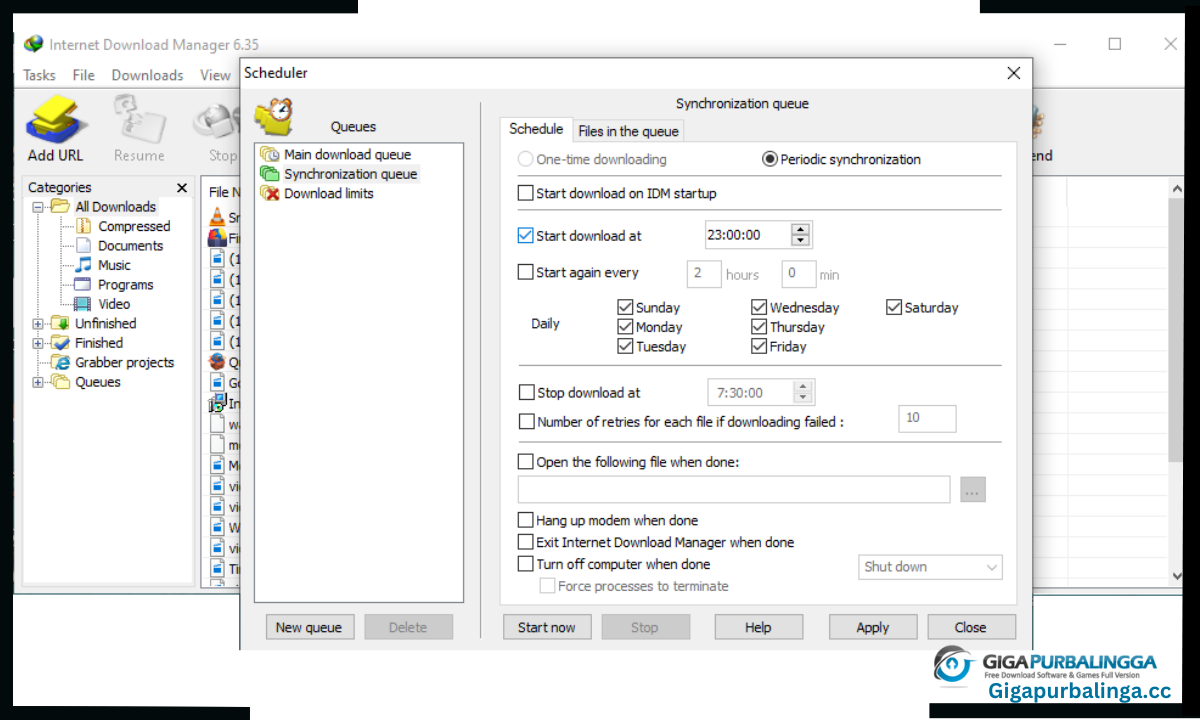Click the Documents category icon
This screenshot has height=720, width=1200.
pos(83,245)
